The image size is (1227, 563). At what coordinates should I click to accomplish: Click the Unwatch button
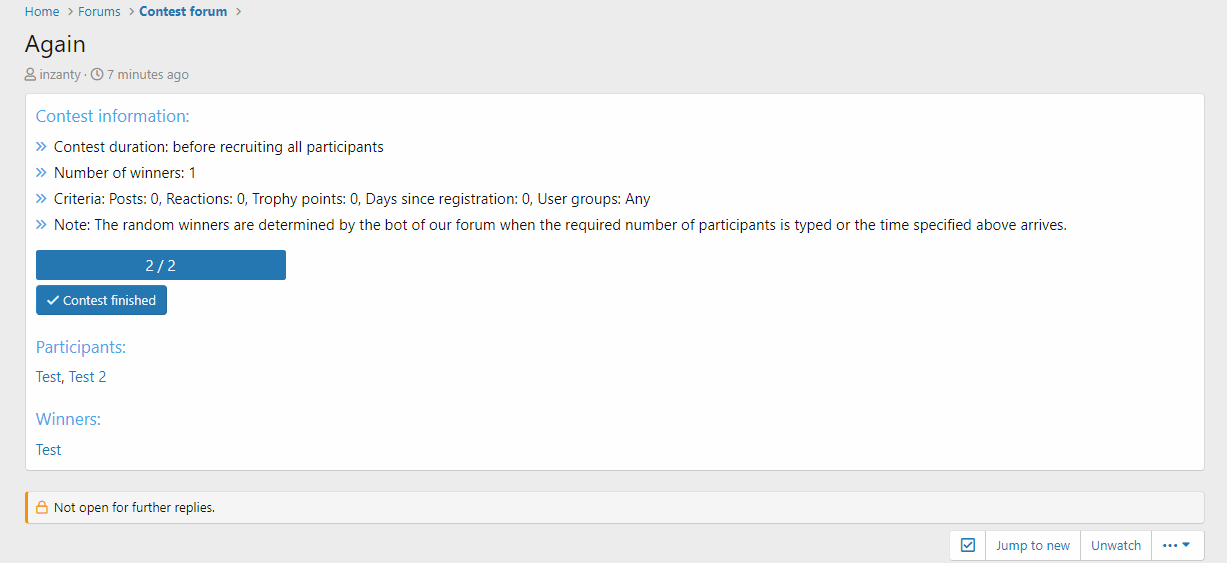(1115, 545)
